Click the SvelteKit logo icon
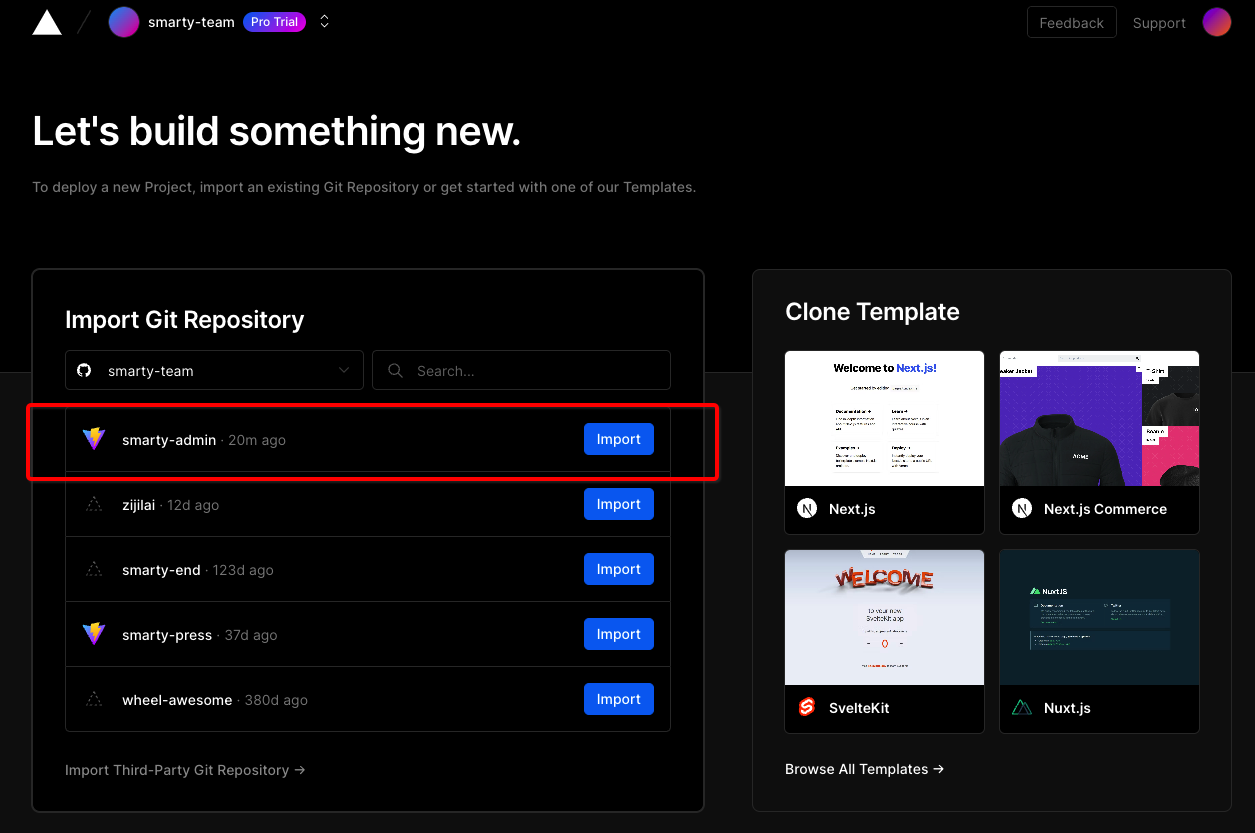Viewport: 1255px width, 833px height. coord(807,708)
